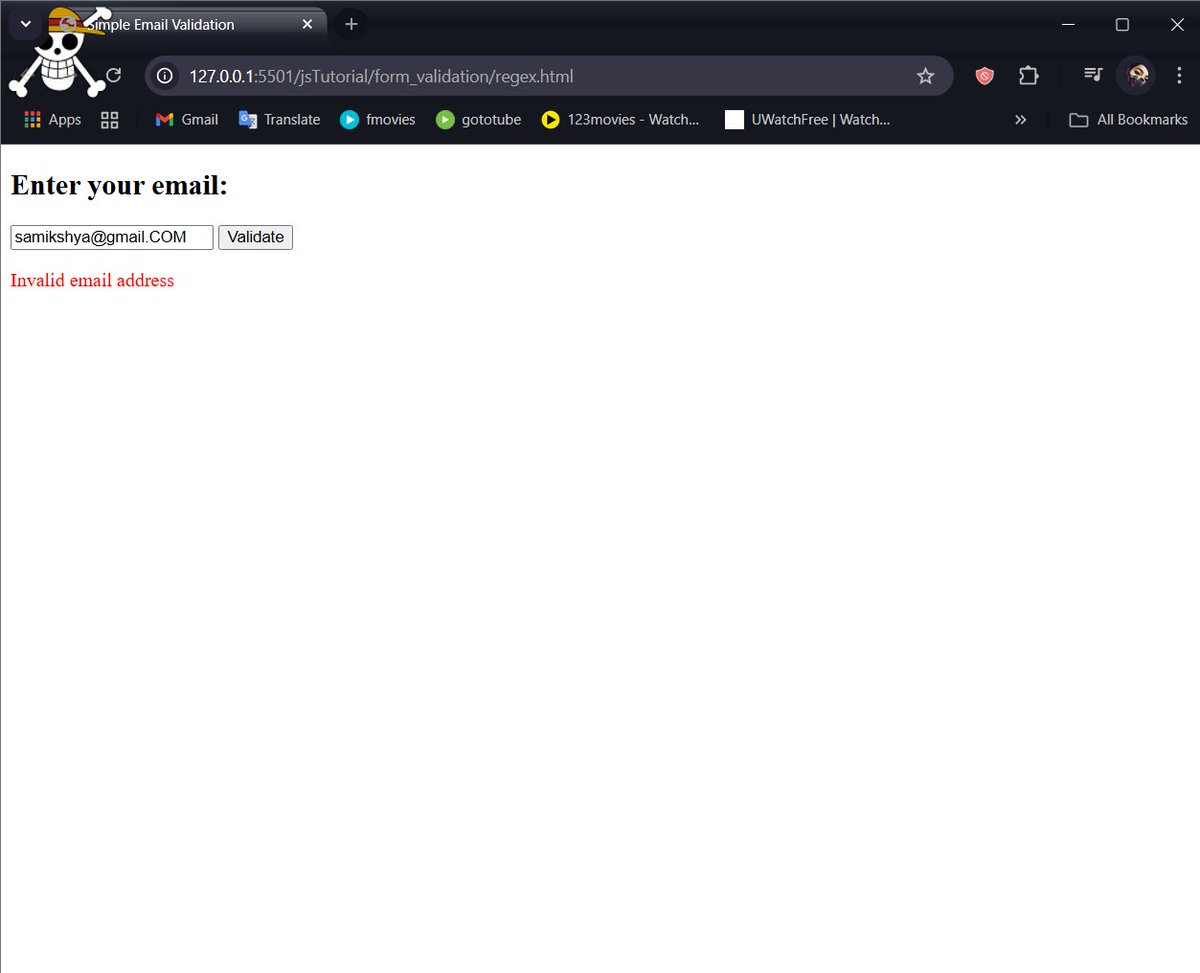Click the 'Invalid email address' message
This screenshot has width=1200, height=973.
tap(92, 281)
